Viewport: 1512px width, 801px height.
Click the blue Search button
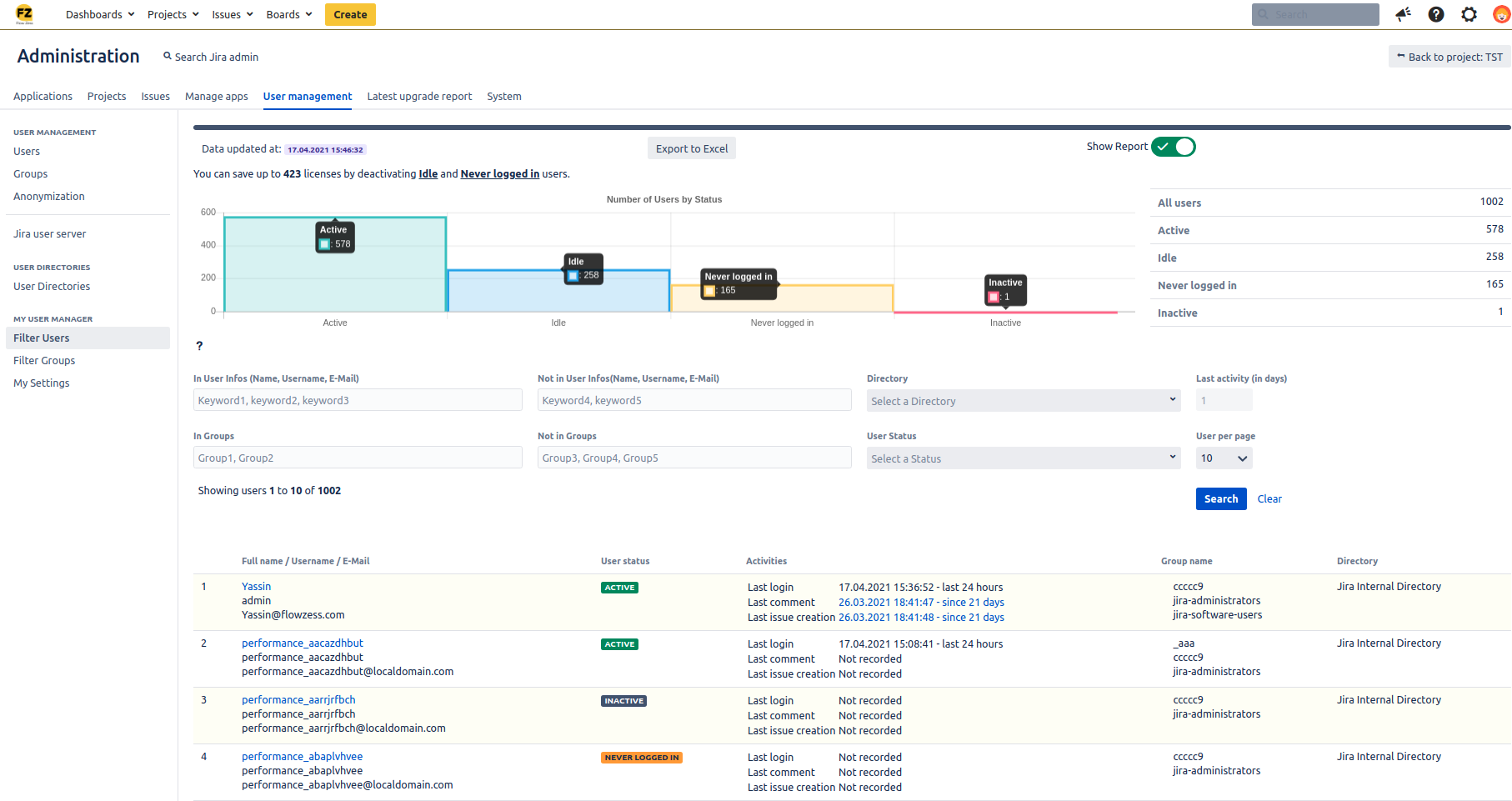point(1220,499)
